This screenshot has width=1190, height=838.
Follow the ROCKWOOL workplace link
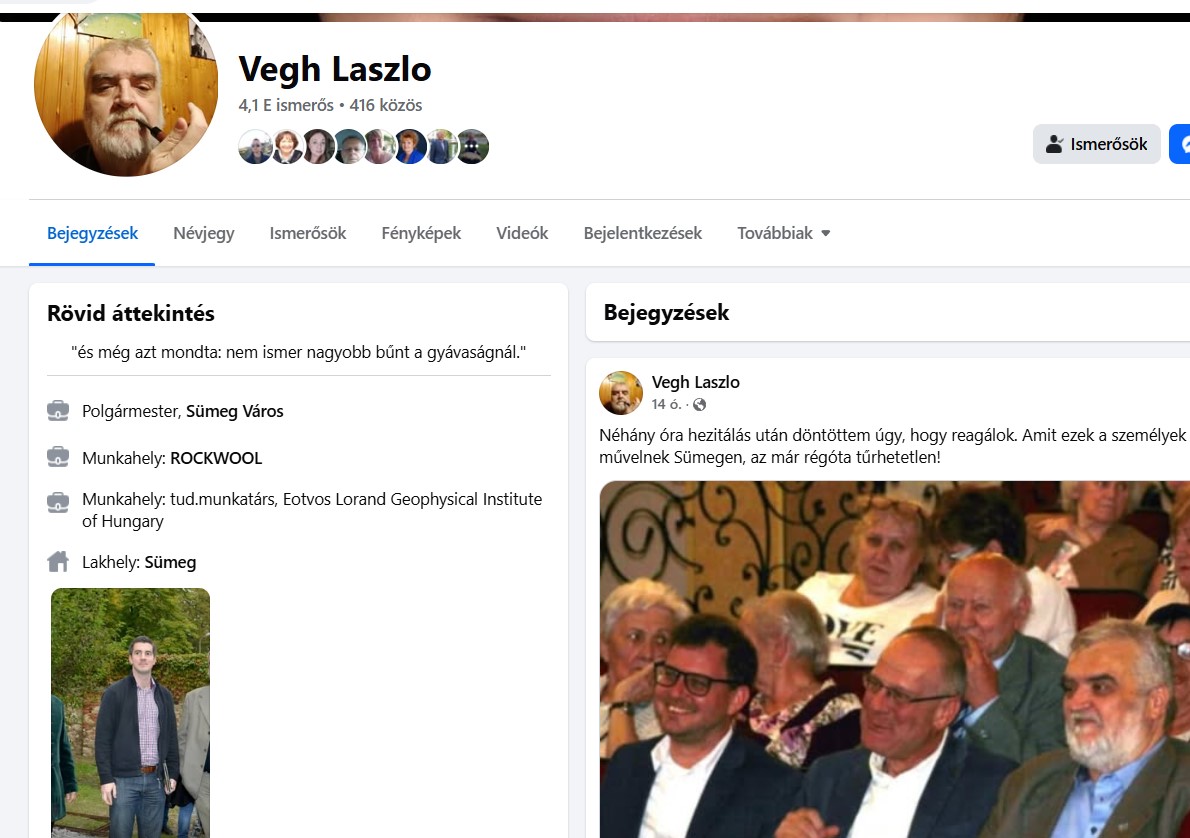[x=216, y=458]
